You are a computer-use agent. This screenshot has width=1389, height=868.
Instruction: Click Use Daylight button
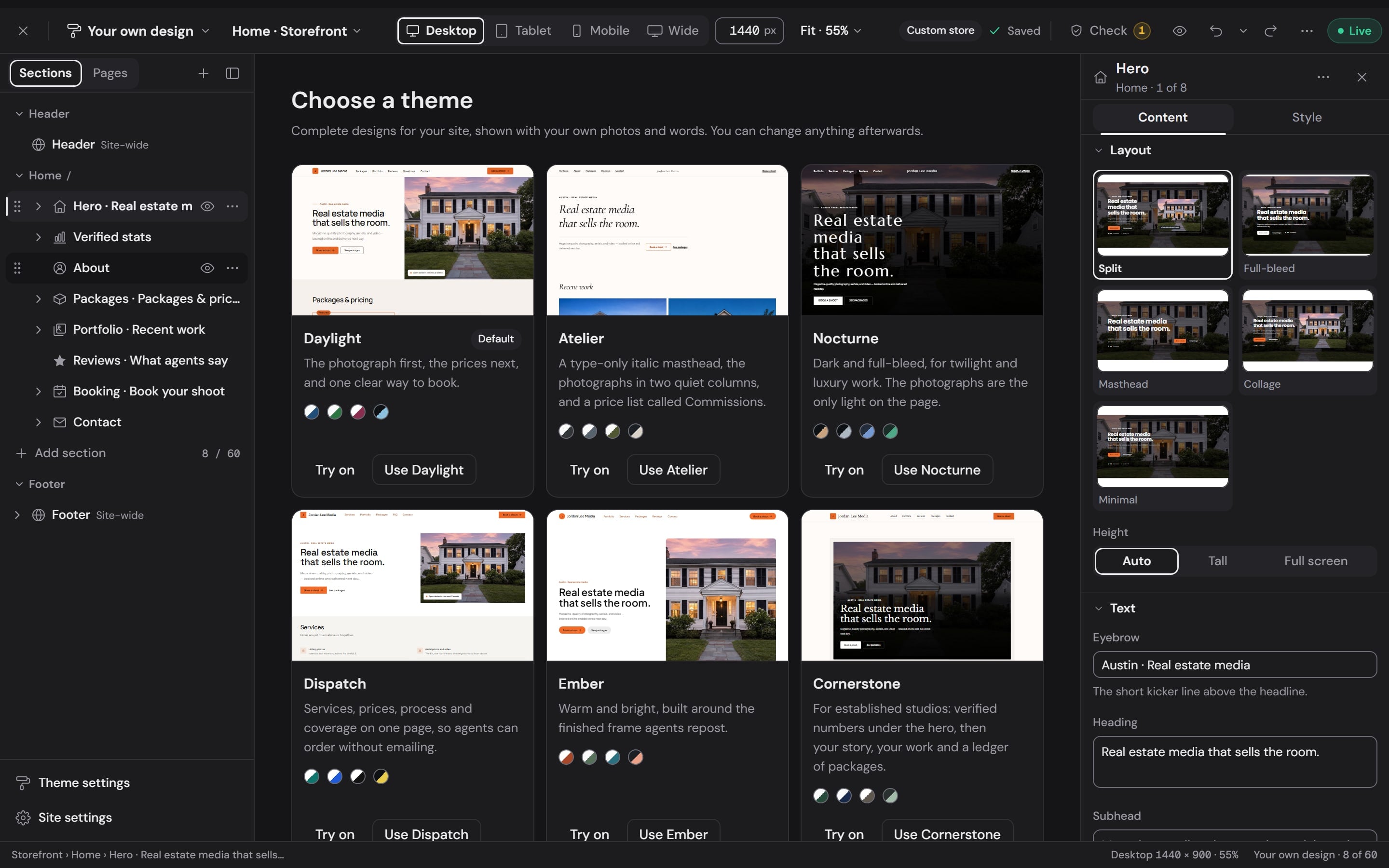coord(423,470)
